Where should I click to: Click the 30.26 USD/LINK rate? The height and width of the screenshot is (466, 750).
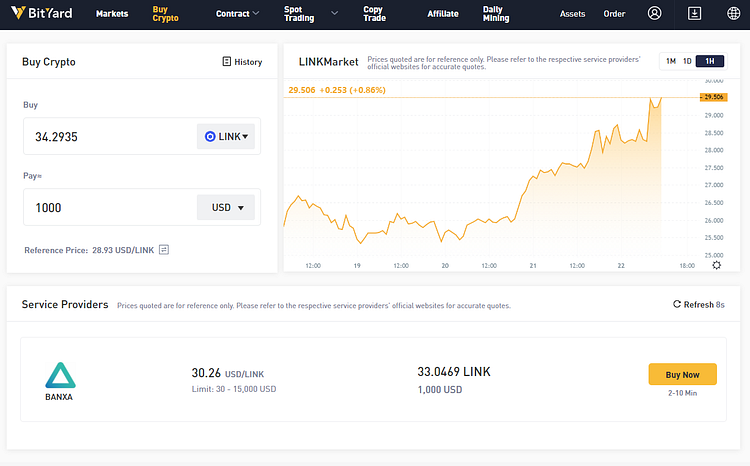coord(228,373)
